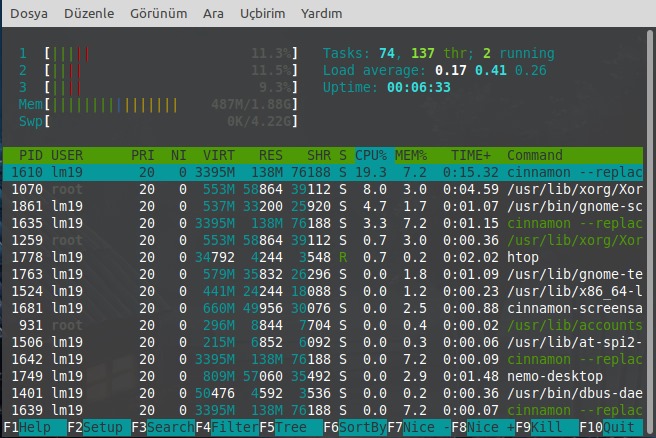The height and width of the screenshot is (438, 656).
Task: Activate the F4 Filter button
Action: [232, 428]
